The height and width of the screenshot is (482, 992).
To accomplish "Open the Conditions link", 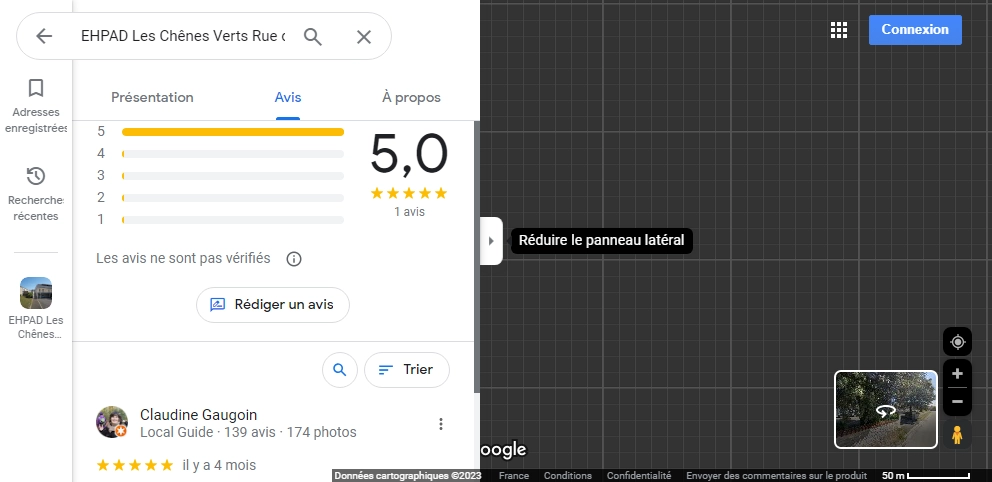I will pos(568,476).
